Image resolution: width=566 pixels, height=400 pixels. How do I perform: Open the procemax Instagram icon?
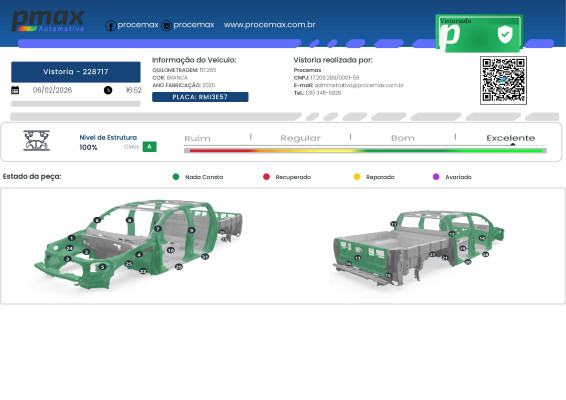tap(166, 26)
